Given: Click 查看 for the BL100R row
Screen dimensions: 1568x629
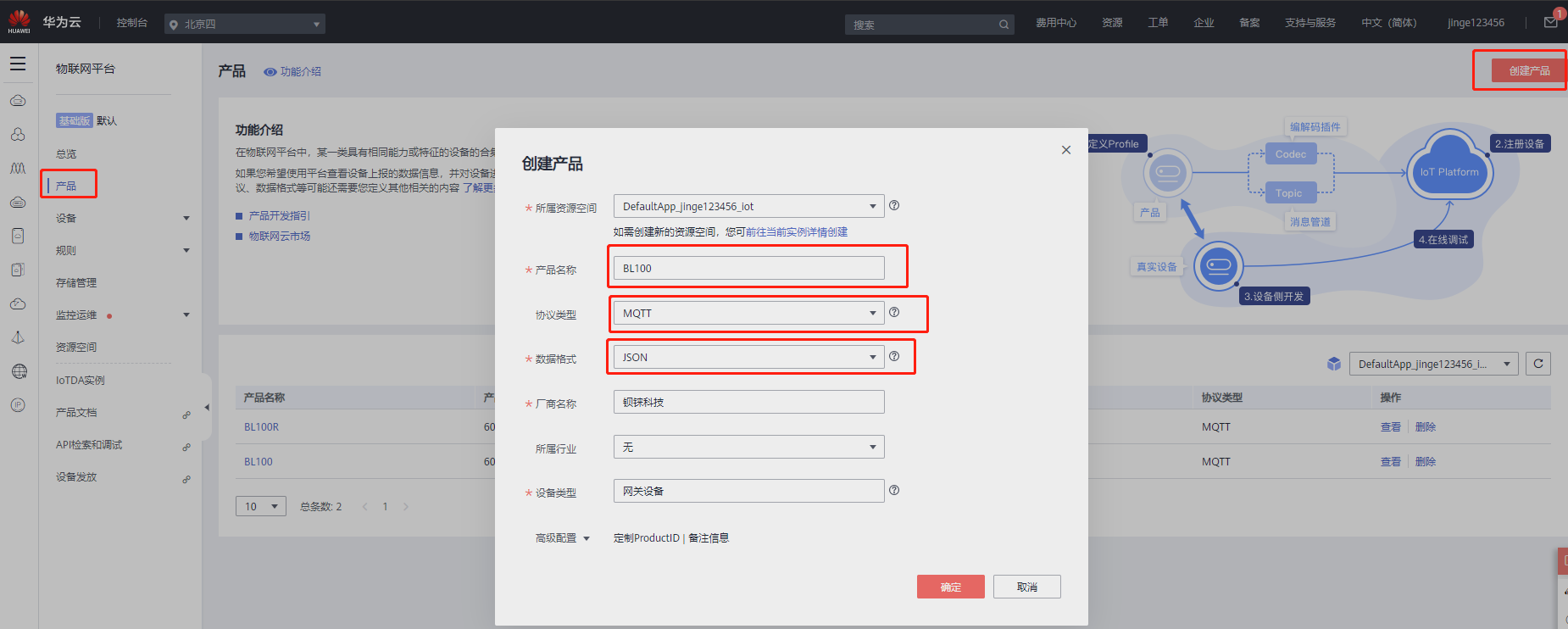Looking at the screenshot, I should click(1390, 427).
